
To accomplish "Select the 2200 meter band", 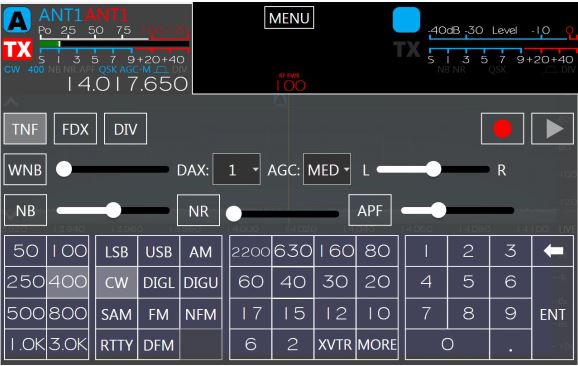I will click(x=251, y=251).
